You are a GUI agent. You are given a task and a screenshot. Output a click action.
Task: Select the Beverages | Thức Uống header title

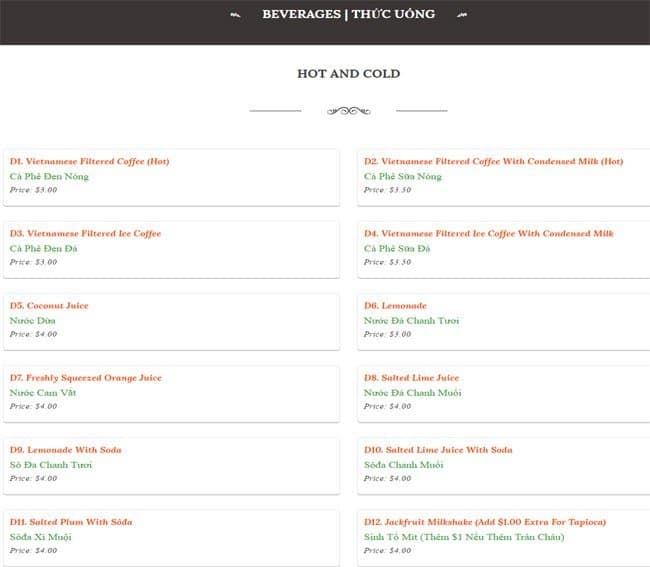348,14
